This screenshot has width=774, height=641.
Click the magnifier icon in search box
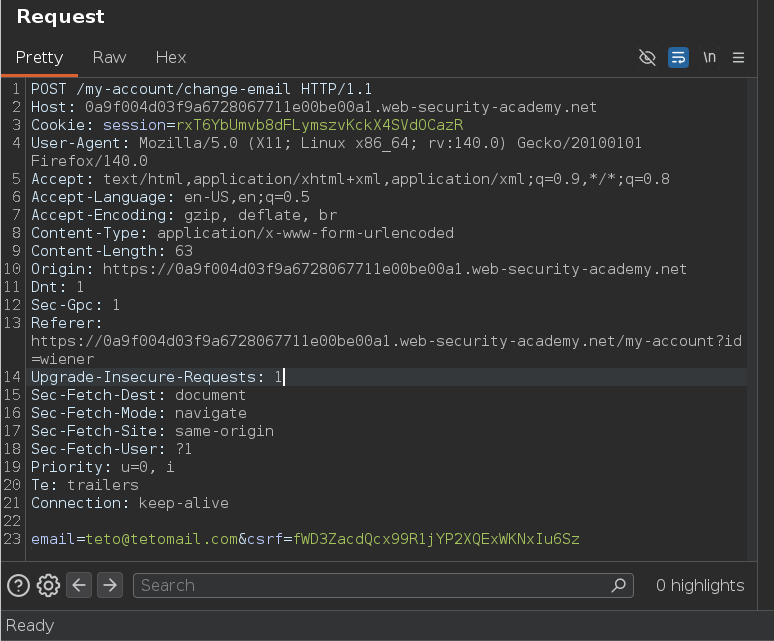tap(619, 585)
